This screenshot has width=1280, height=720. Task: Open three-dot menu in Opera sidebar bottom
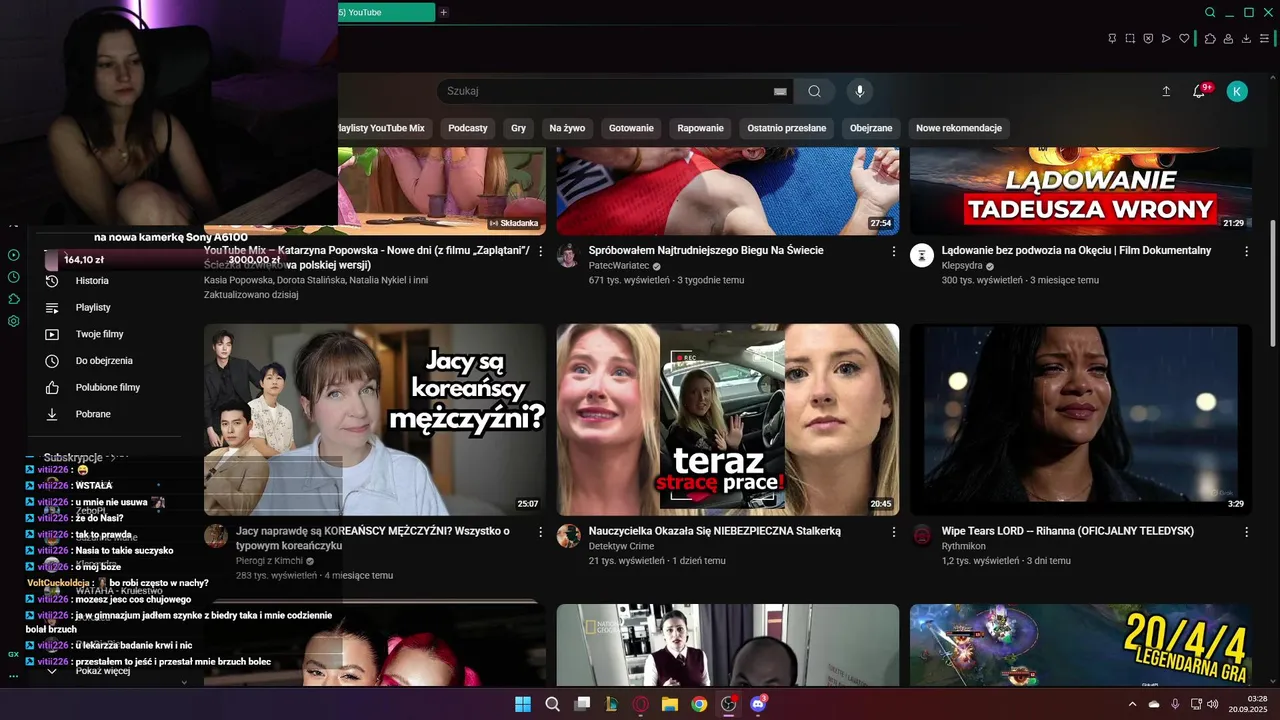click(14, 677)
